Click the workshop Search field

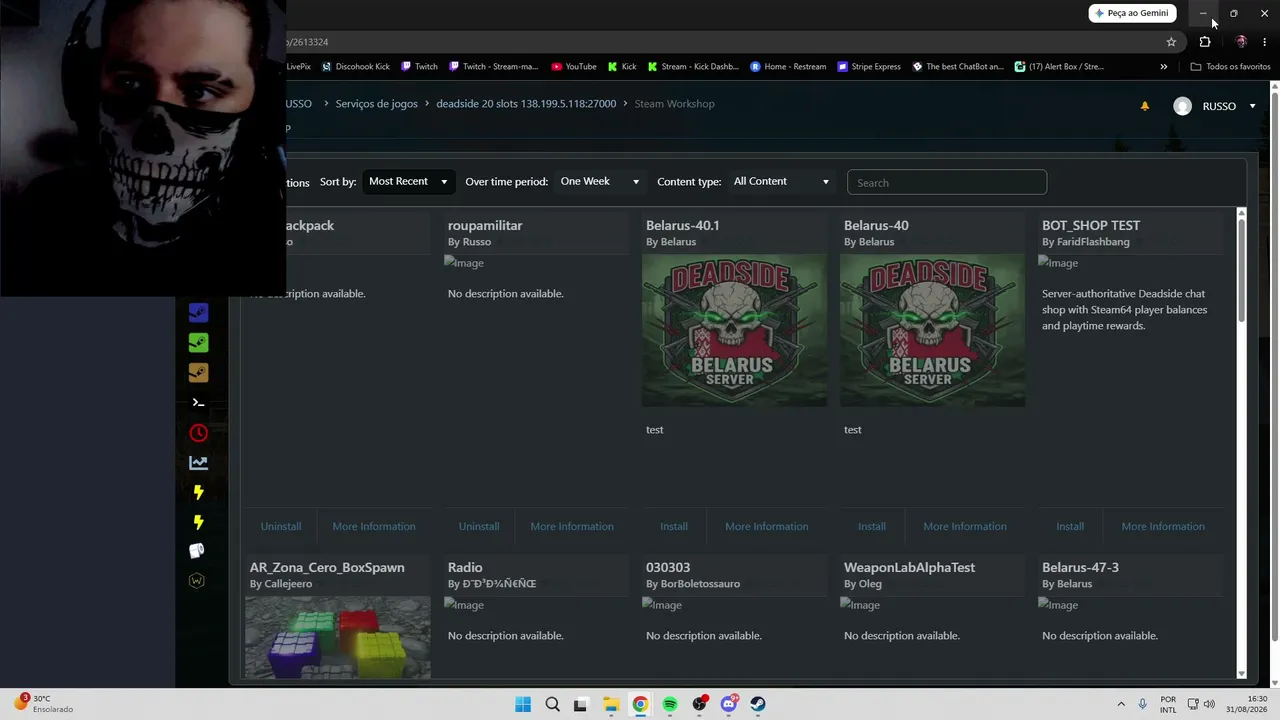pyautogui.click(x=947, y=183)
